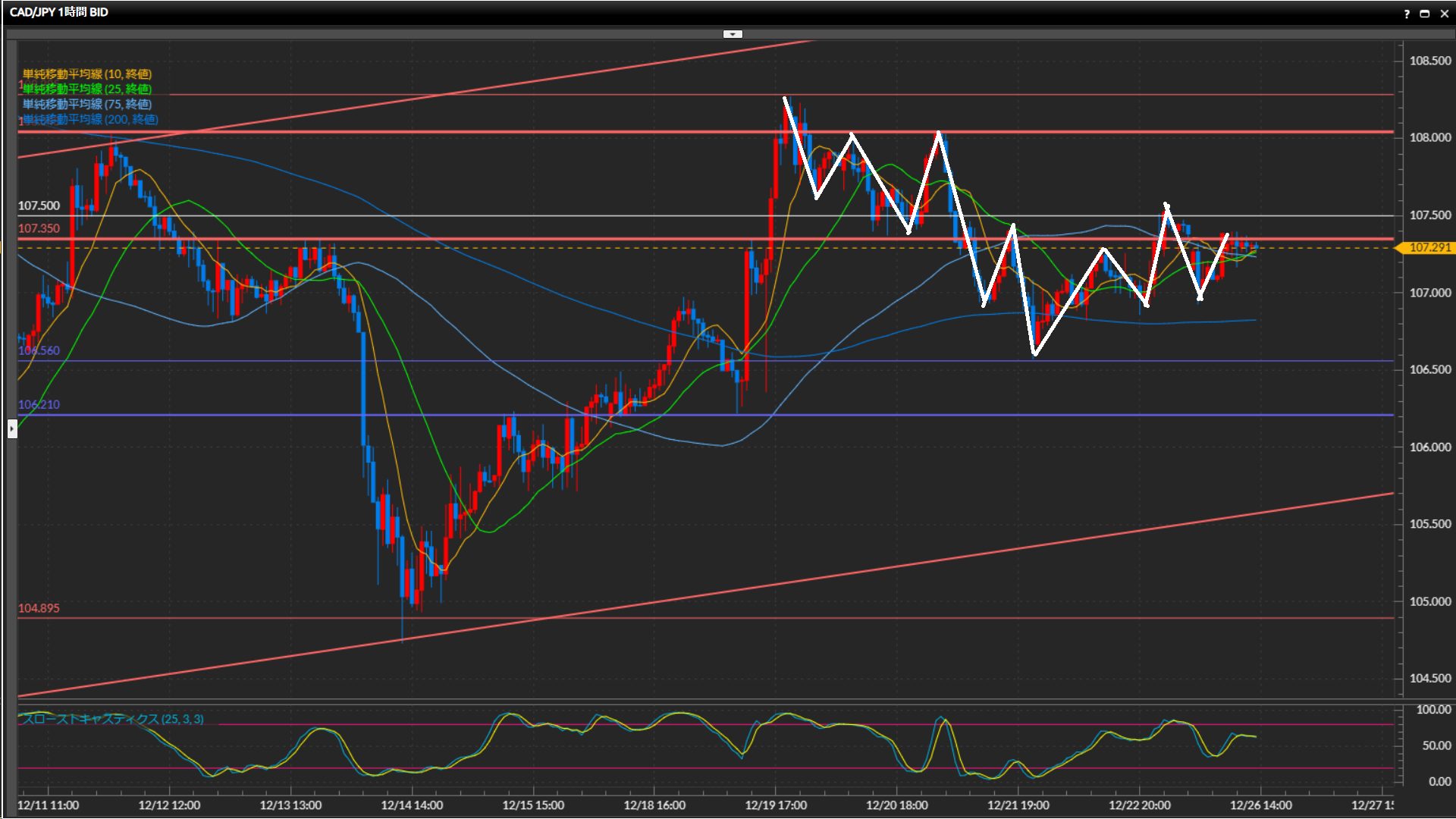This screenshot has width=1456, height=819.
Task: Select the 200-period moving average label
Action: click(x=90, y=120)
